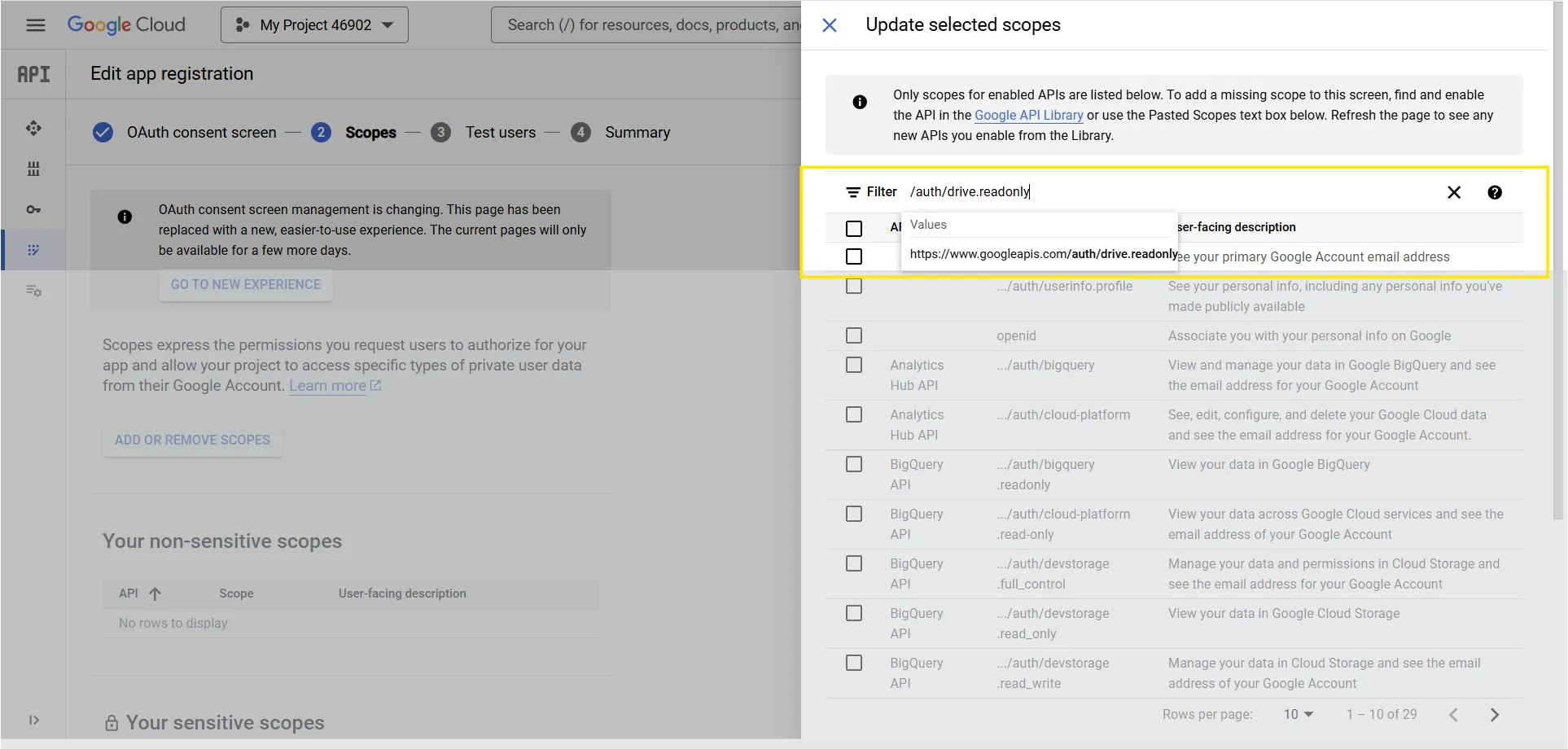
Task: Go to Summary step
Action: click(637, 133)
